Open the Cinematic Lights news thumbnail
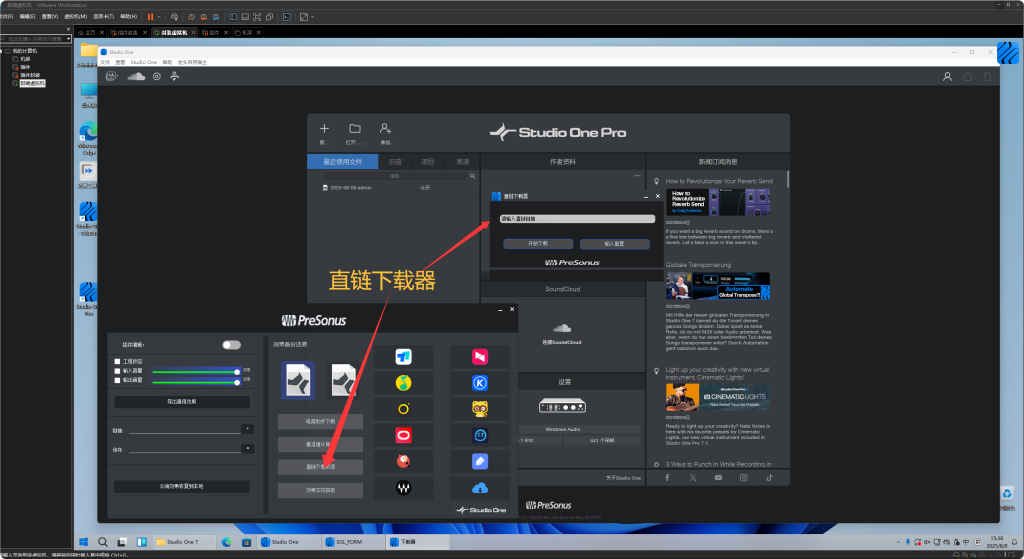 click(x=718, y=397)
